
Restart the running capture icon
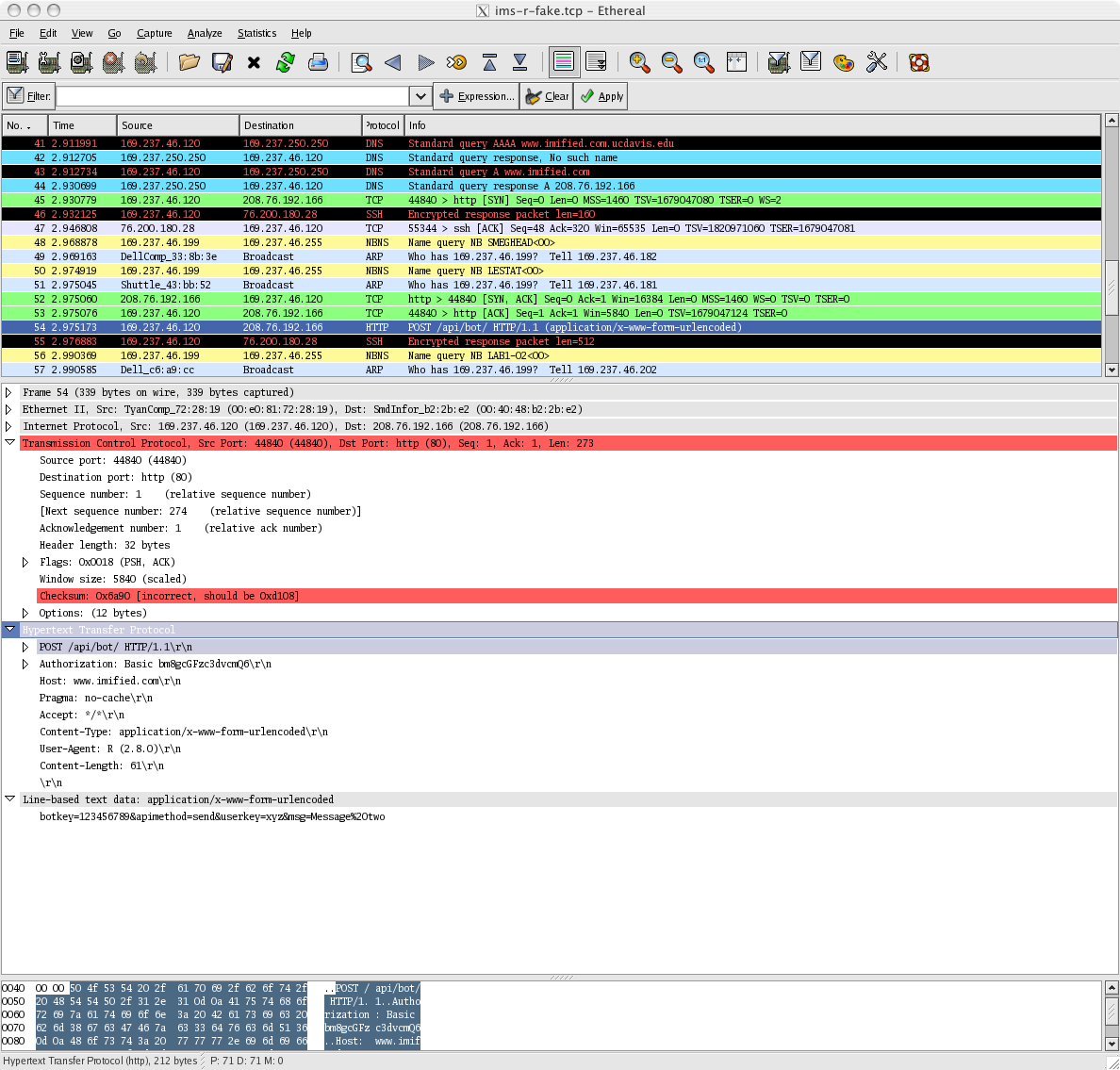146,63
